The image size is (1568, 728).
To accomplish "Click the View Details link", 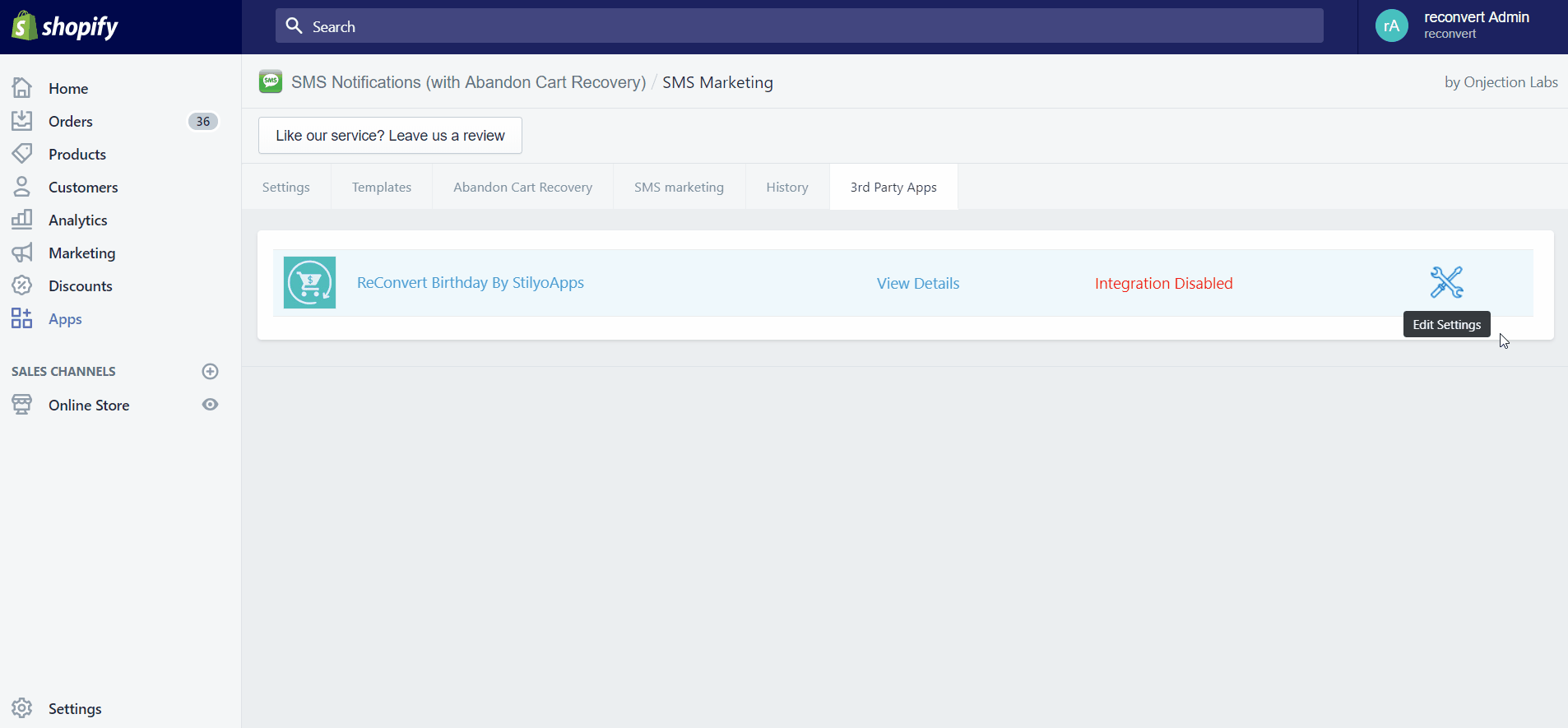I will coord(918,283).
